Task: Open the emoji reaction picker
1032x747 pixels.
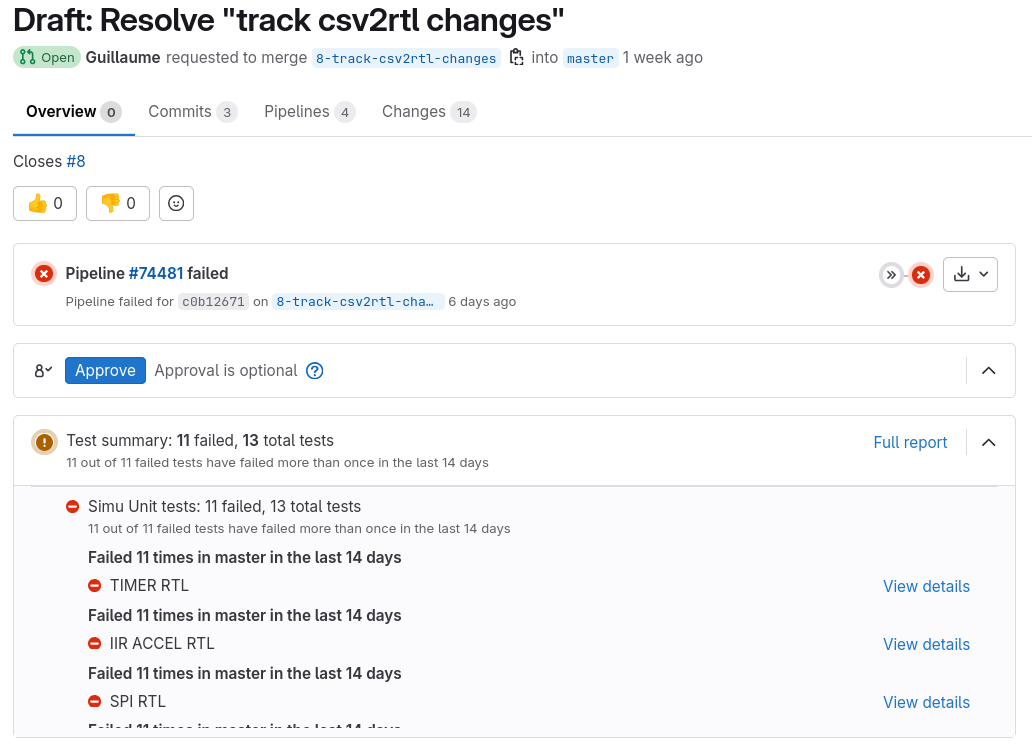Action: [176, 204]
